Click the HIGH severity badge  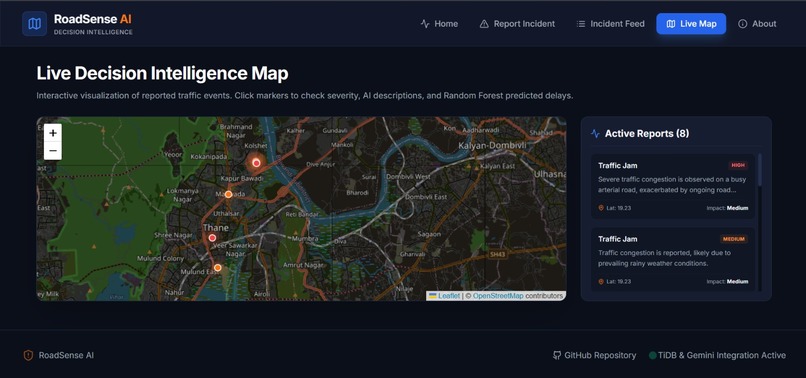(738, 166)
